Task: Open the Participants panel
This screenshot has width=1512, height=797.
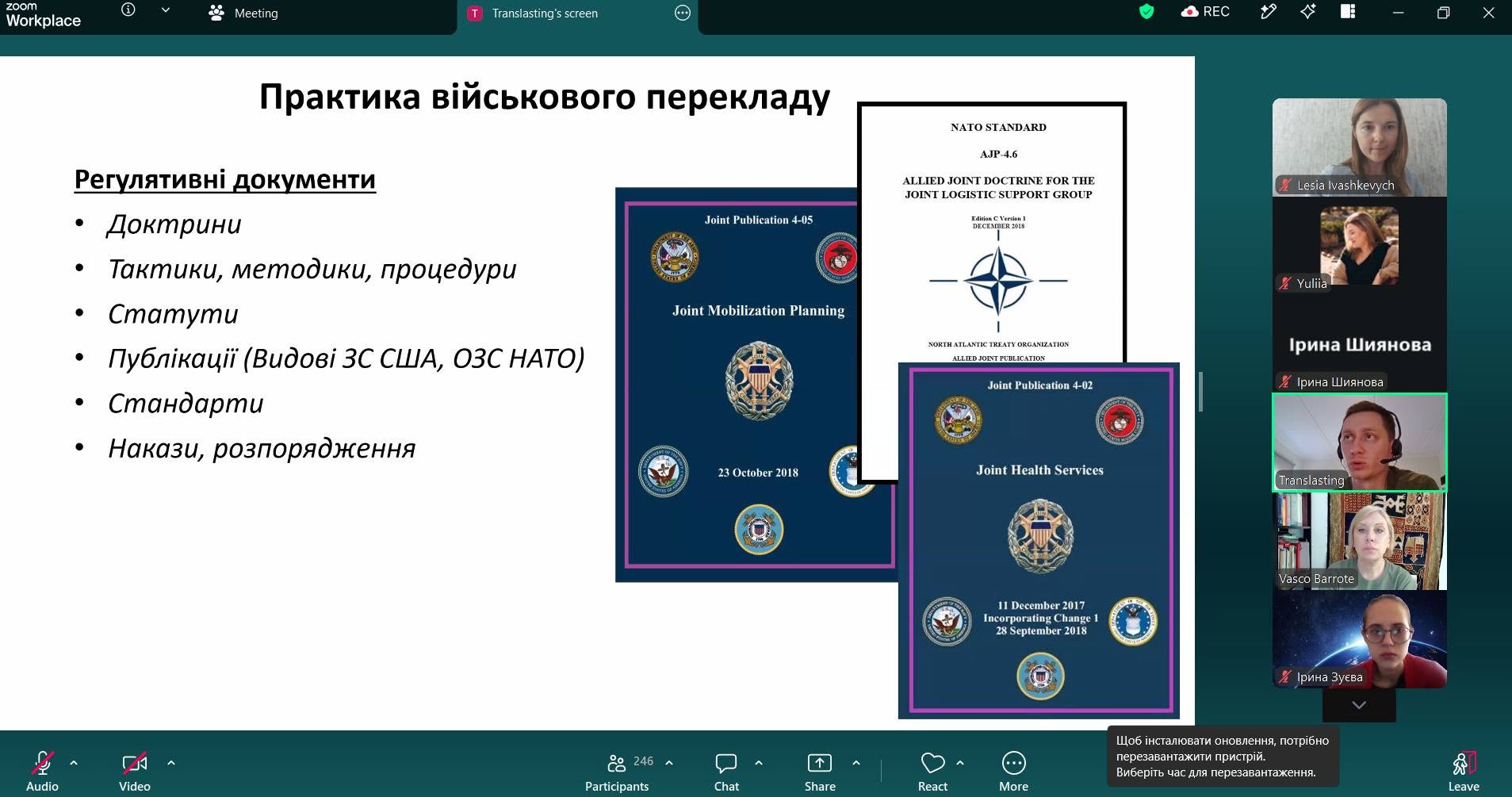Action: 617,771
